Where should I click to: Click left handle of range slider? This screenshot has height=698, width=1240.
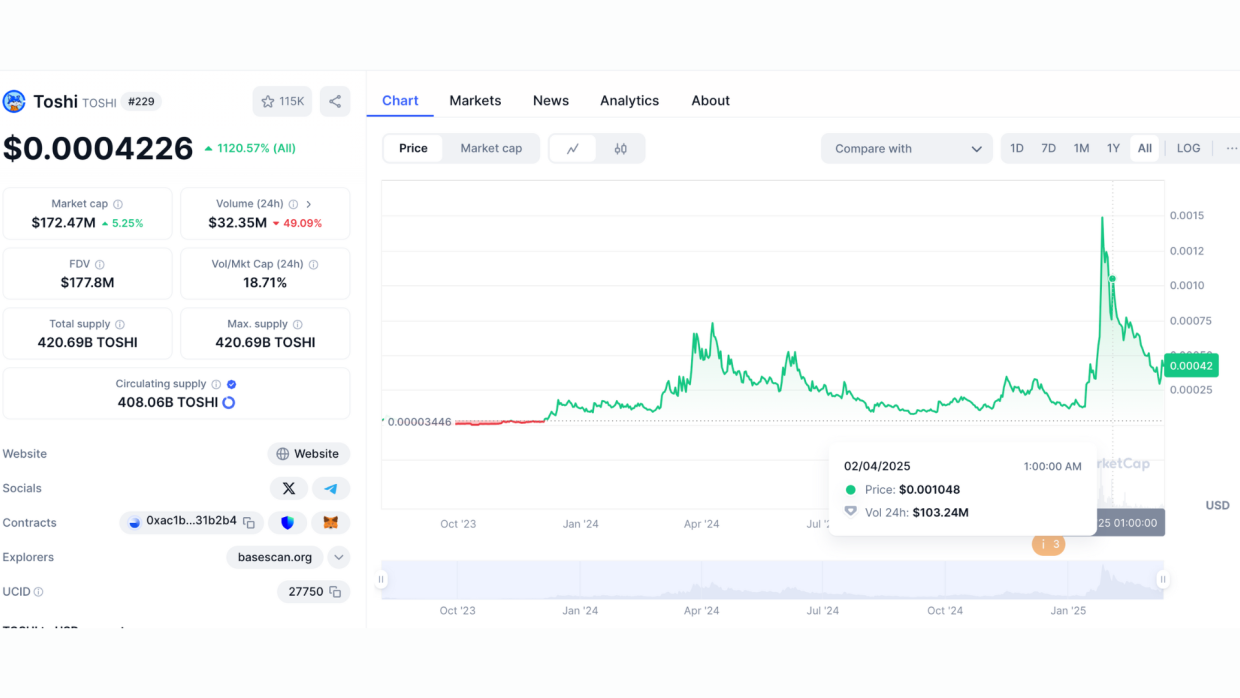point(381,579)
